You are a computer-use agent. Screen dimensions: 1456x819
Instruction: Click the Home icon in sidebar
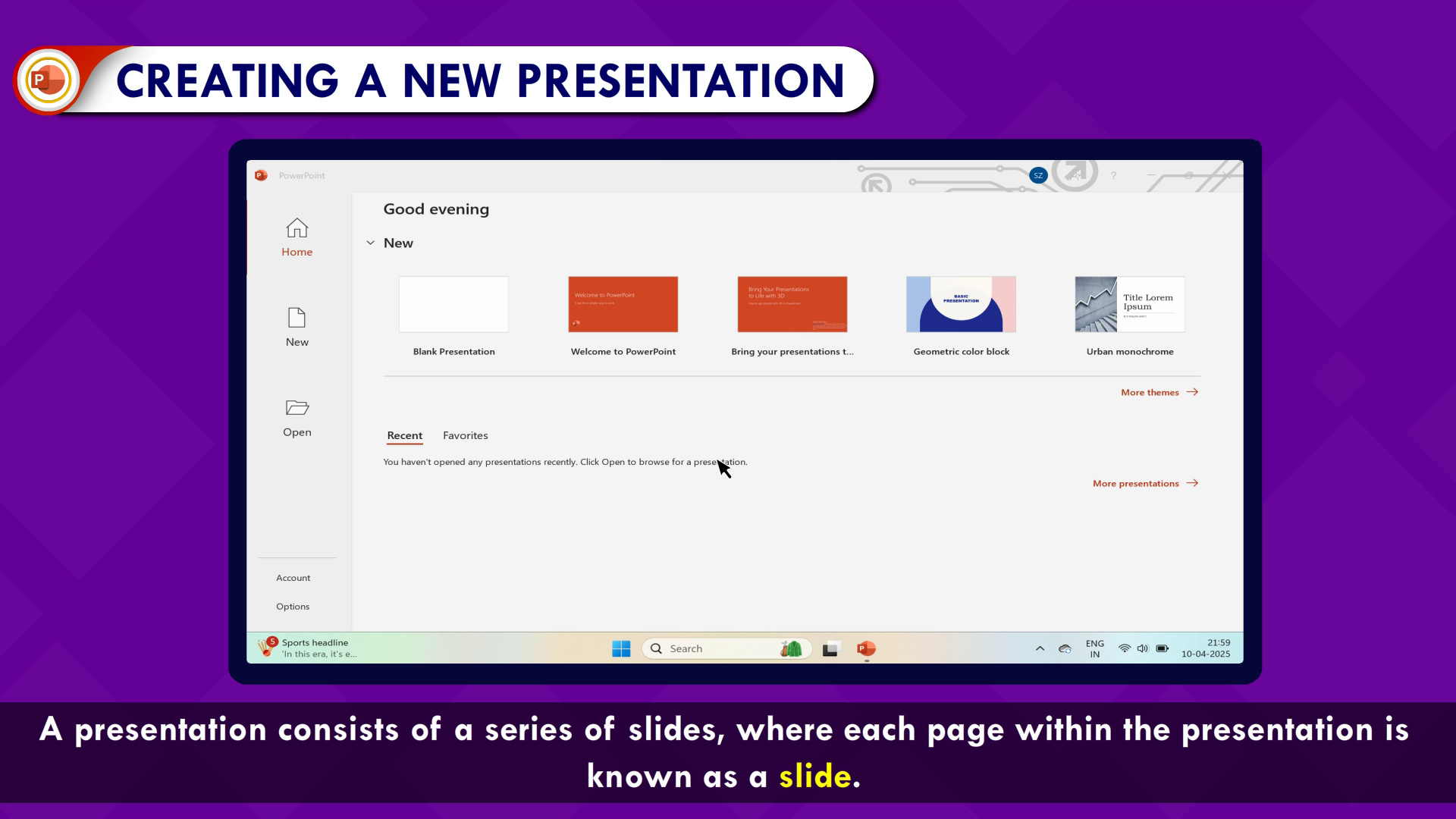click(x=297, y=228)
